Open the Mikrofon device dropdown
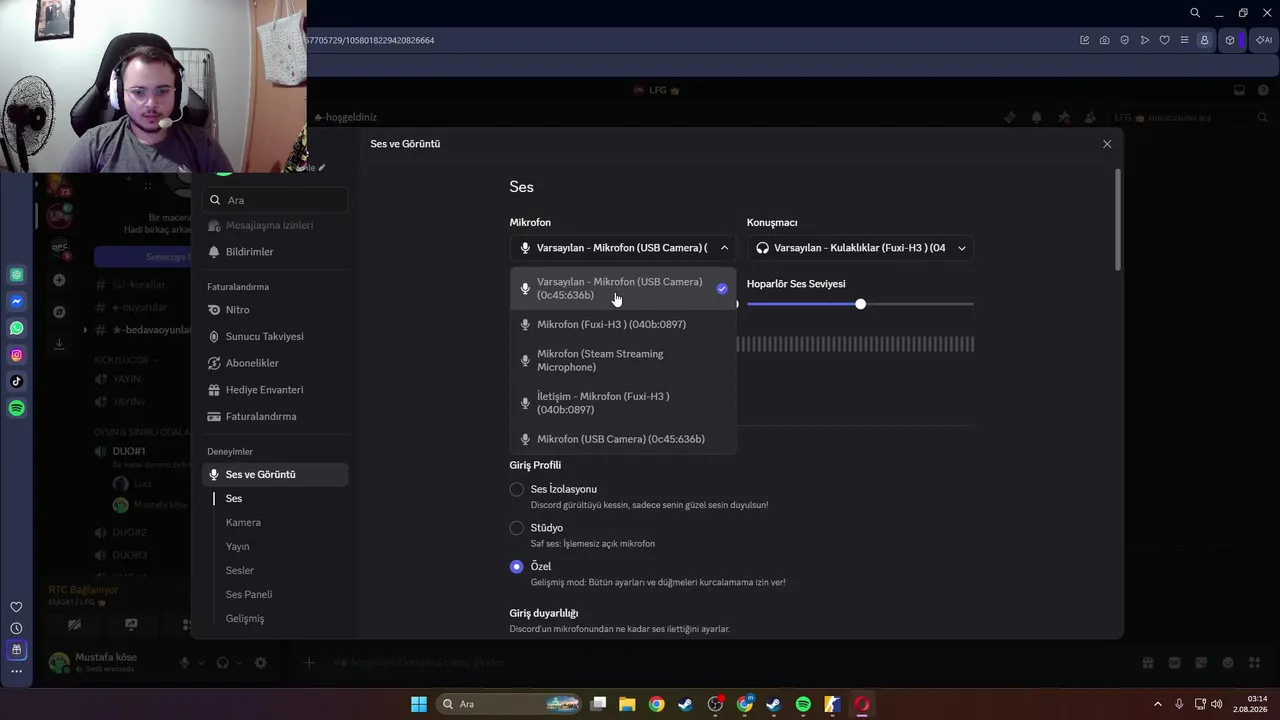Image resolution: width=1280 pixels, height=720 pixels. 623,248
